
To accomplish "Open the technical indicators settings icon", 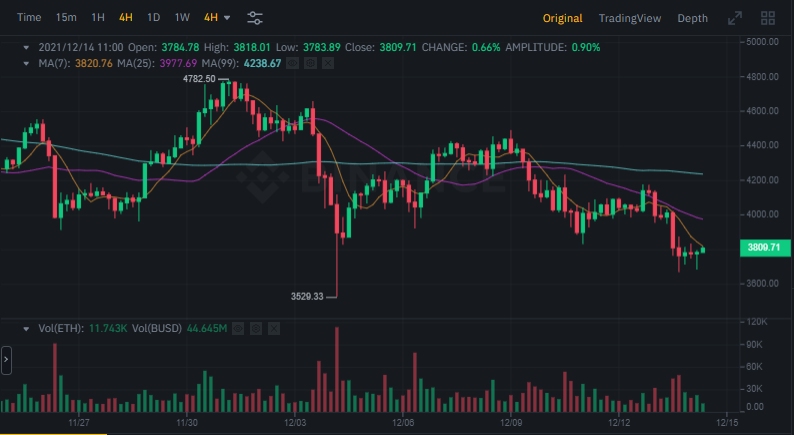I will click(x=255, y=18).
